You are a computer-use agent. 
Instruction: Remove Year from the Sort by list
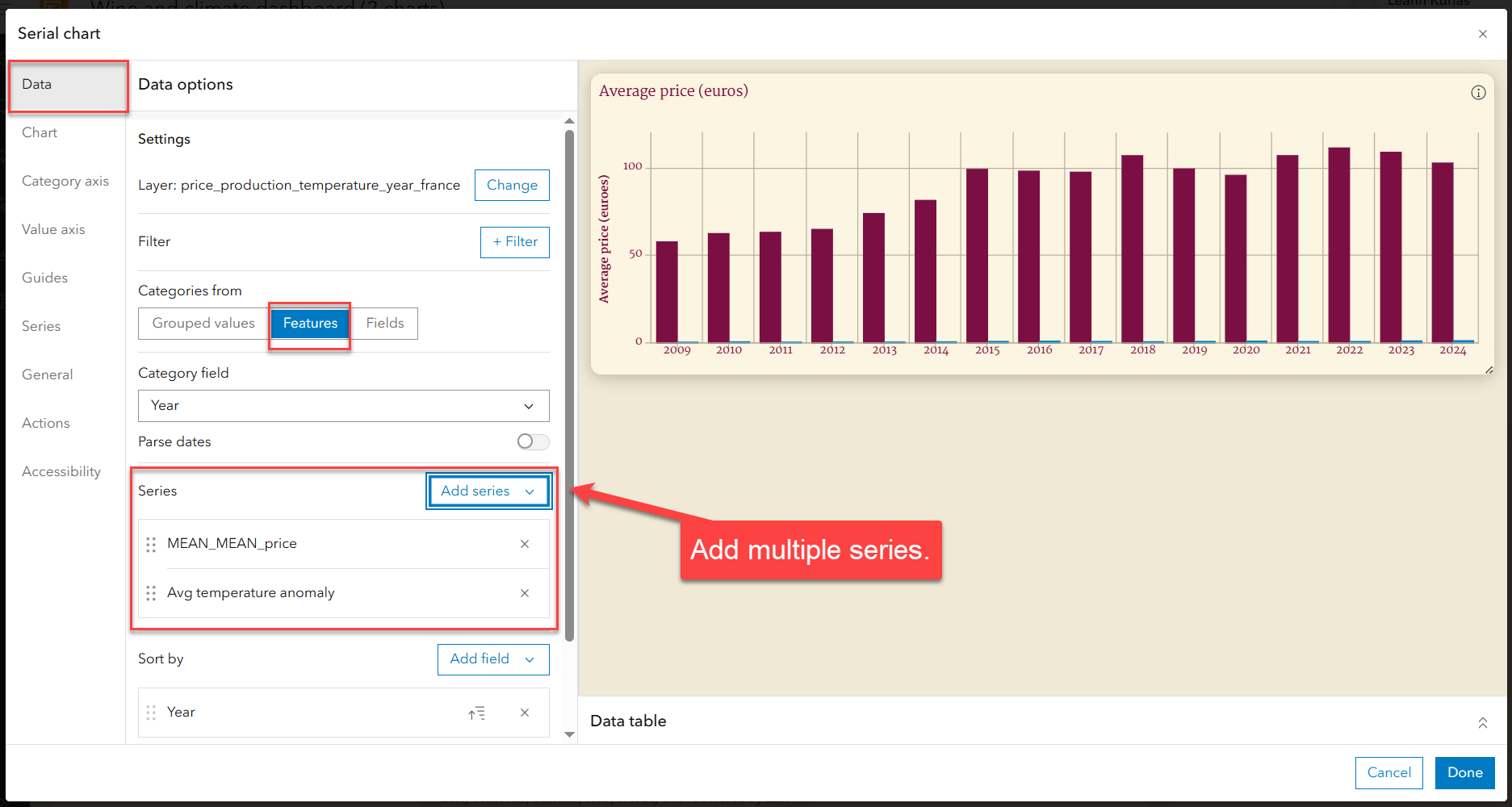[x=525, y=713]
